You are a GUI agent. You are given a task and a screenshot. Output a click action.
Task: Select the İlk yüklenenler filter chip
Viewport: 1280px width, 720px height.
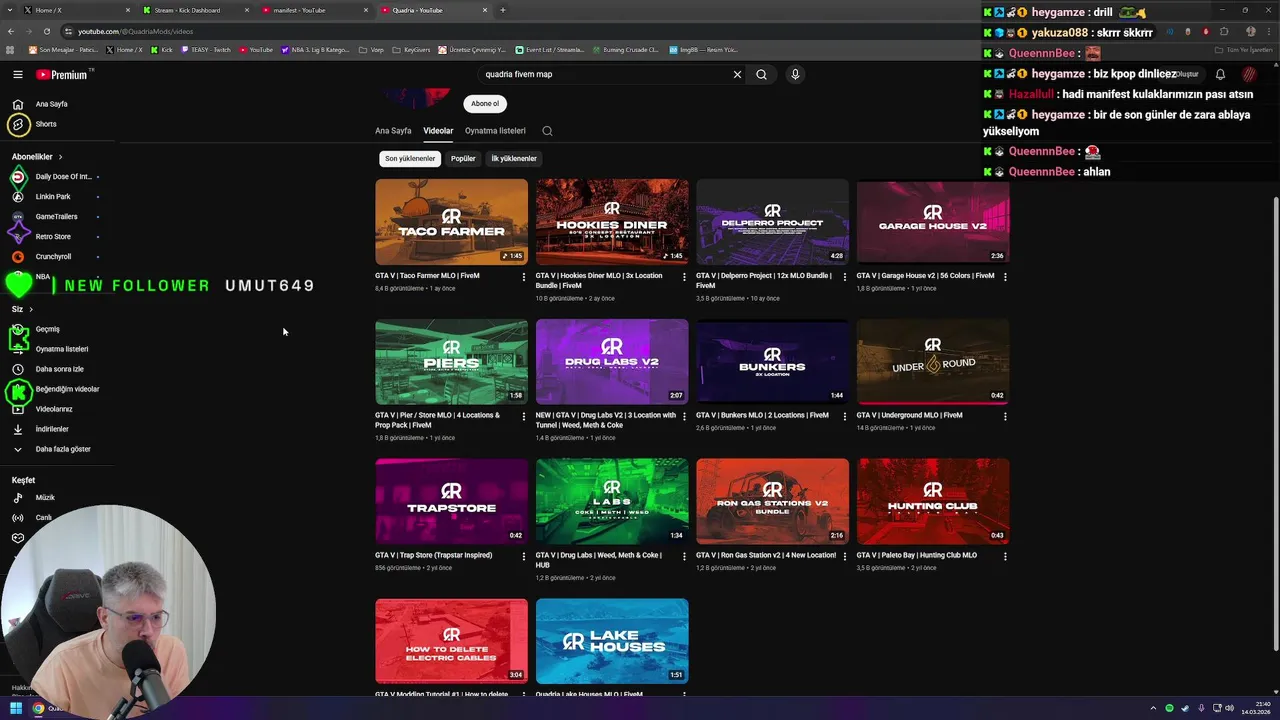(514, 158)
